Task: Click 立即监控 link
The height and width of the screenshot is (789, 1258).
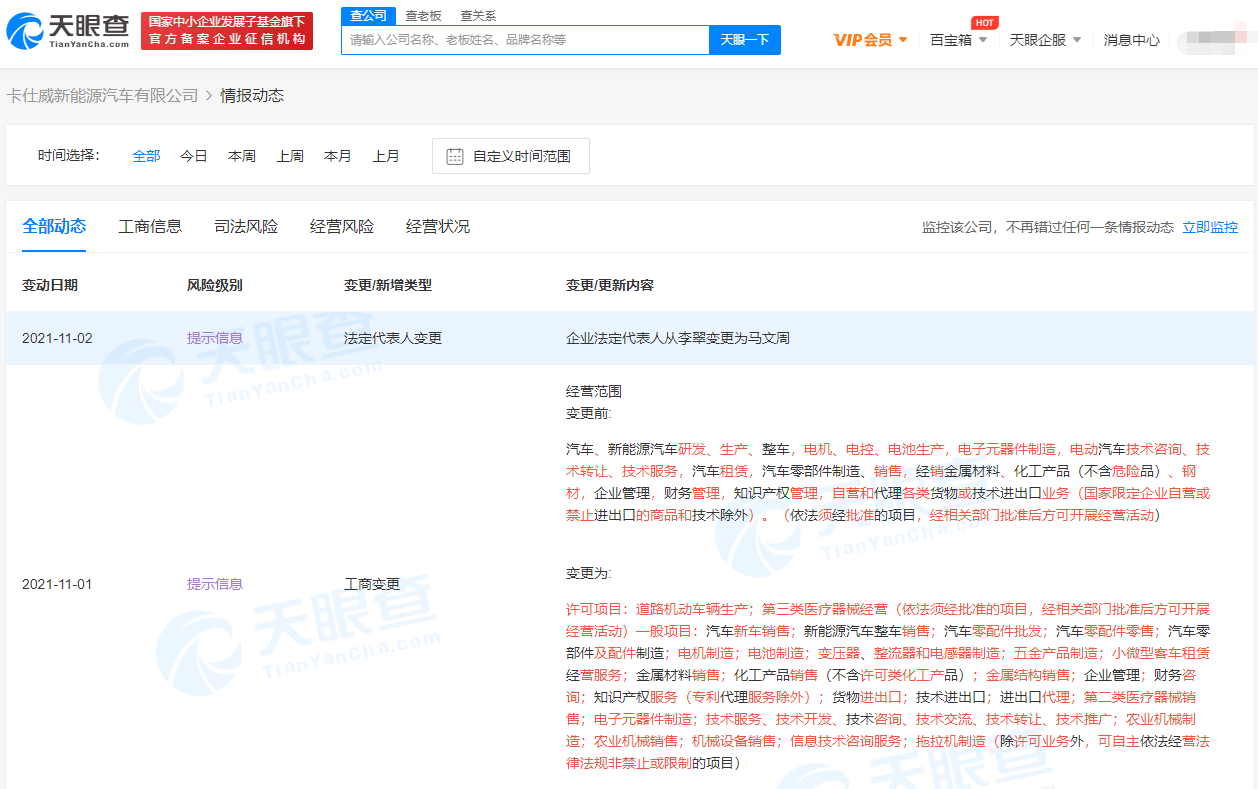Action: click(1210, 227)
